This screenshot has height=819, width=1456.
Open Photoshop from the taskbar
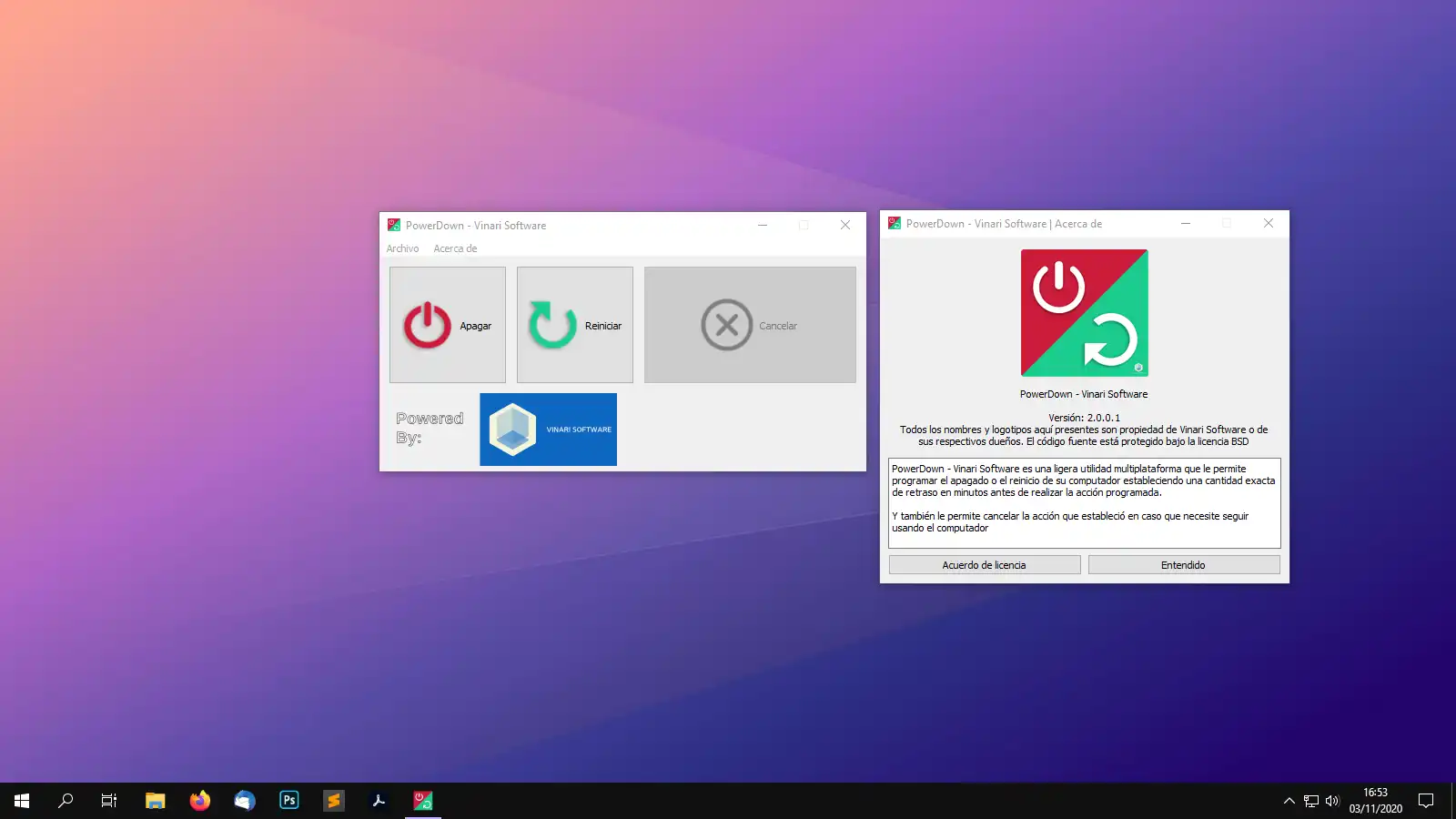(289, 801)
